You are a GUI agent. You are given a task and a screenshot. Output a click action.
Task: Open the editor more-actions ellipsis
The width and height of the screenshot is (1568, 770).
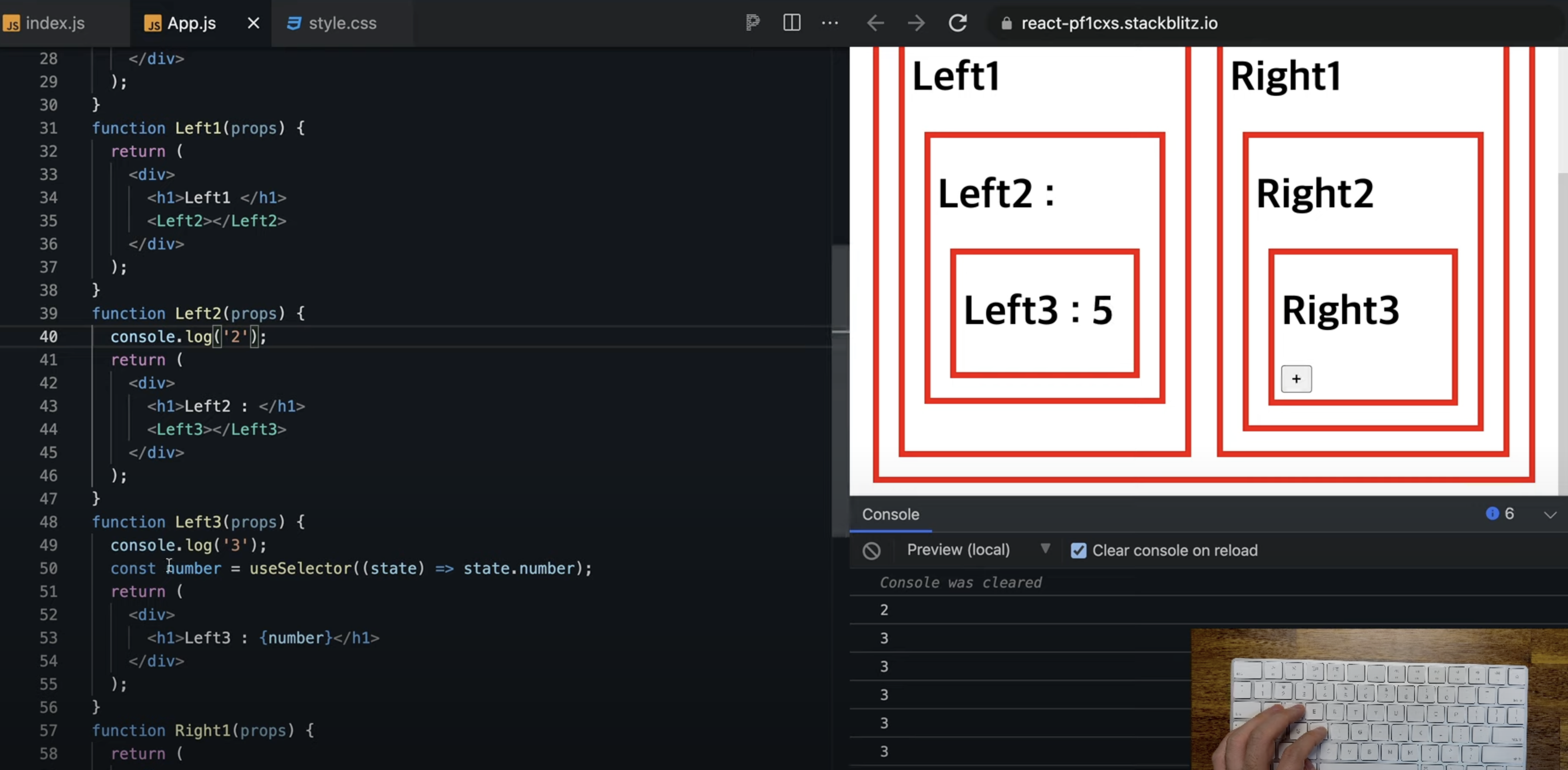(x=830, y=23)
